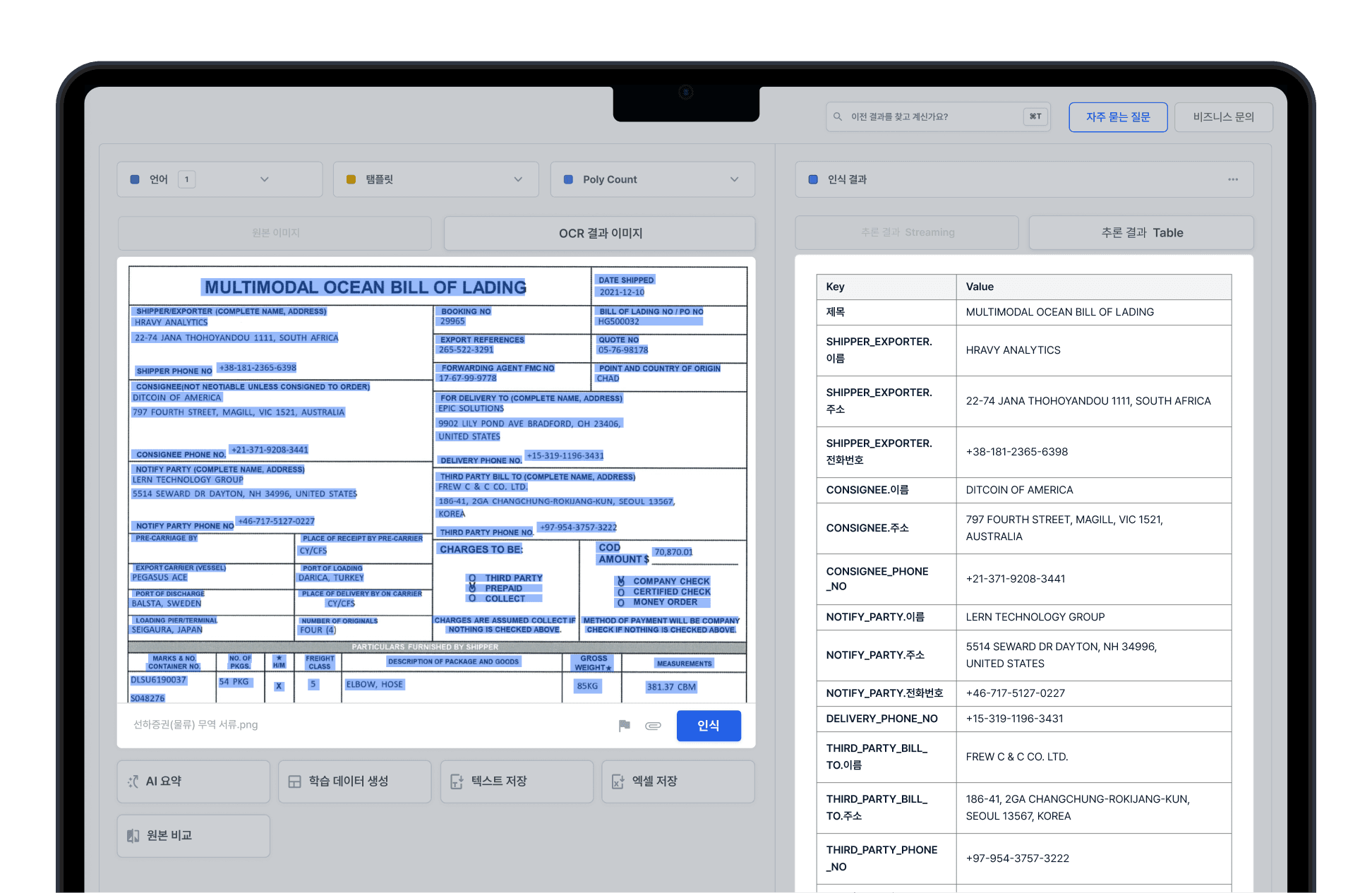Open the 인식 결과 three-dot menu
The height and width of the screenshot is (893, 1372).
1232,179
